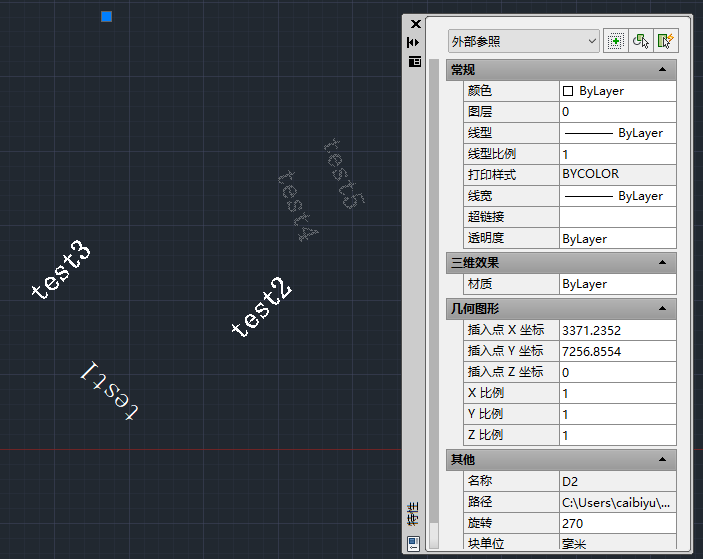Image resolution: width=703 pixels, height=559 pixels.
Task: Select the dotted test4 text in drawing
Action: click(298, 206)
